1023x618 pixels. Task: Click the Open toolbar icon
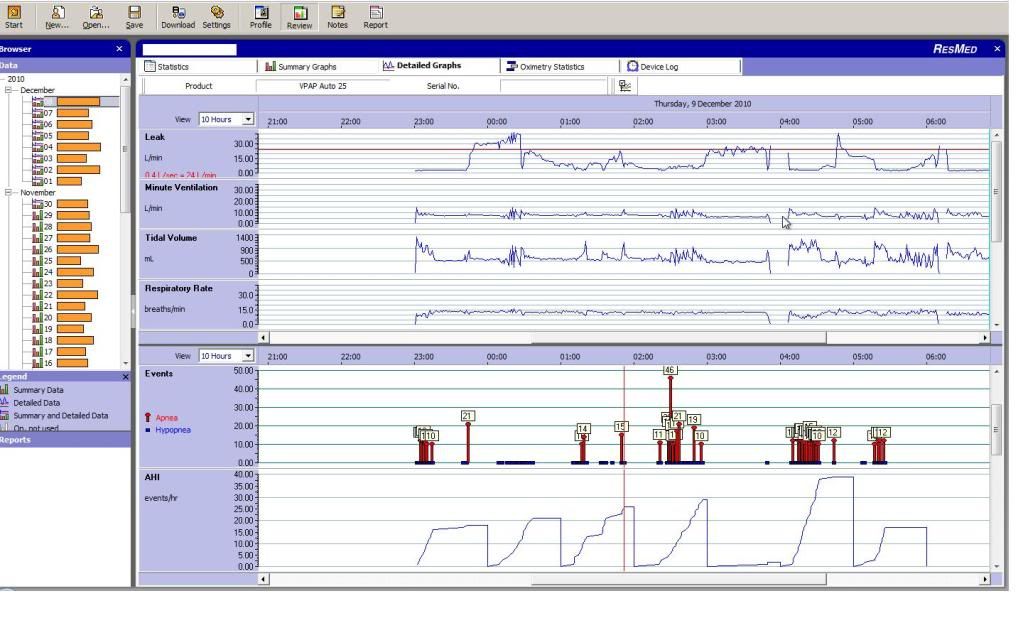pos(95,17)
